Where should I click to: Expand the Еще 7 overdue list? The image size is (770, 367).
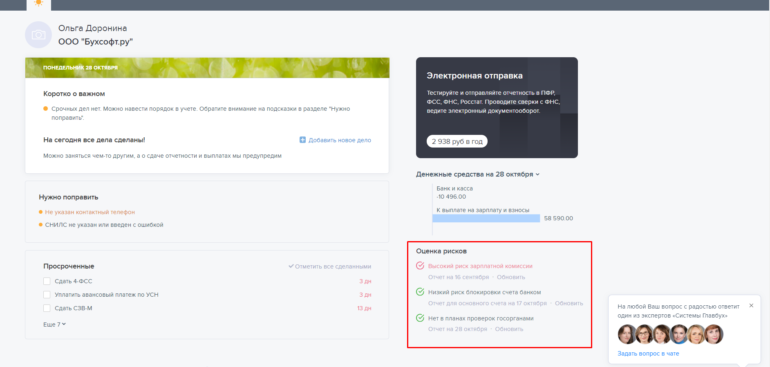tap(55, 324)
